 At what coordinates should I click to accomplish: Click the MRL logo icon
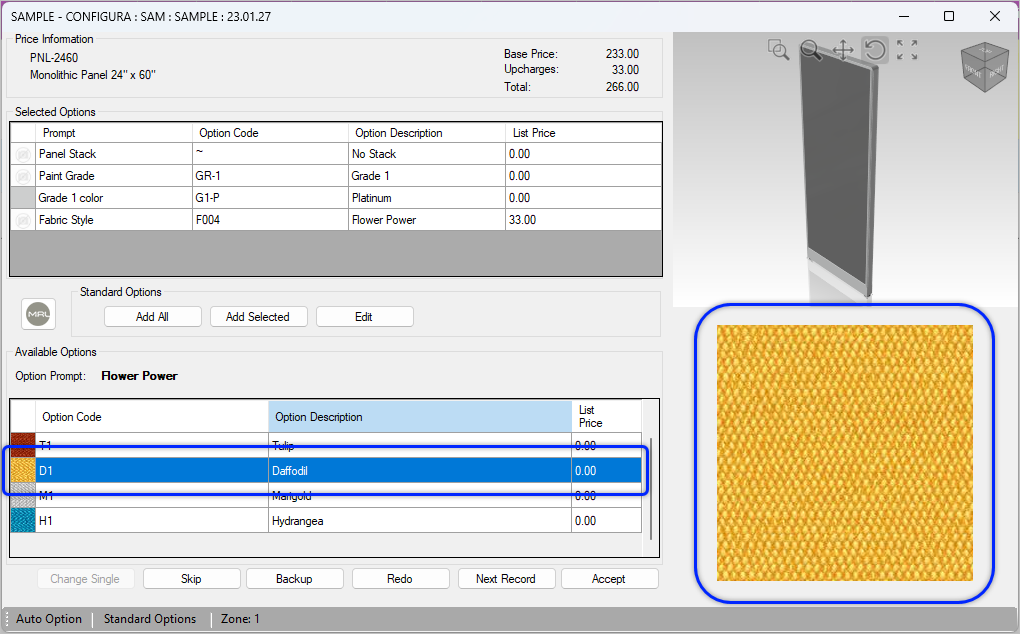[38, 313]
